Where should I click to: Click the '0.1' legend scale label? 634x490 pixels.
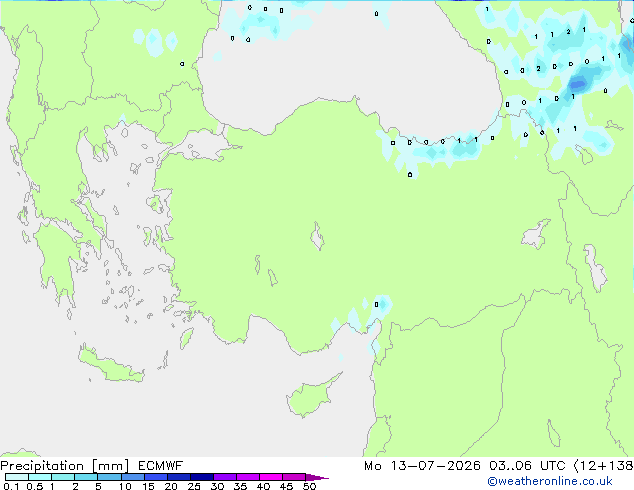pyautogui.click(x=11, y=486)
